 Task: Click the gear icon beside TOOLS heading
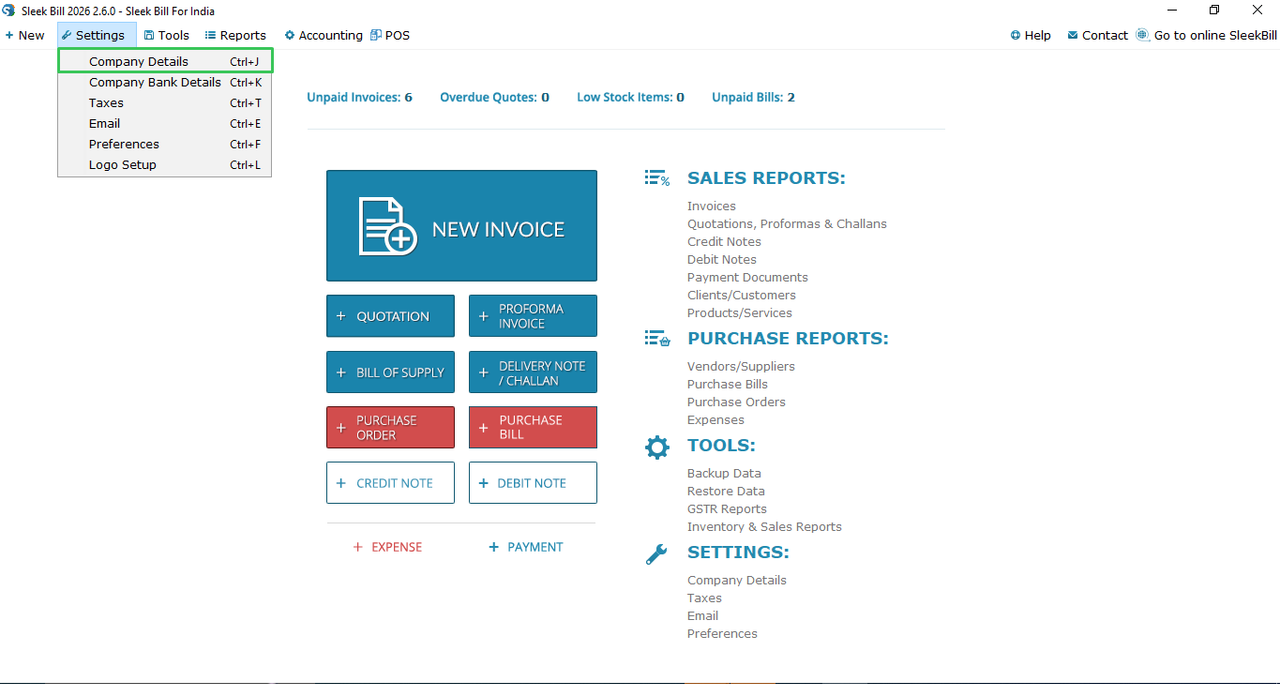click(x=657, y=446)
